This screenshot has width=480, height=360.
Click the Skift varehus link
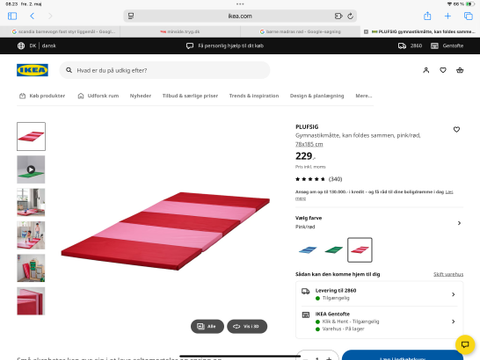point(448,274)
